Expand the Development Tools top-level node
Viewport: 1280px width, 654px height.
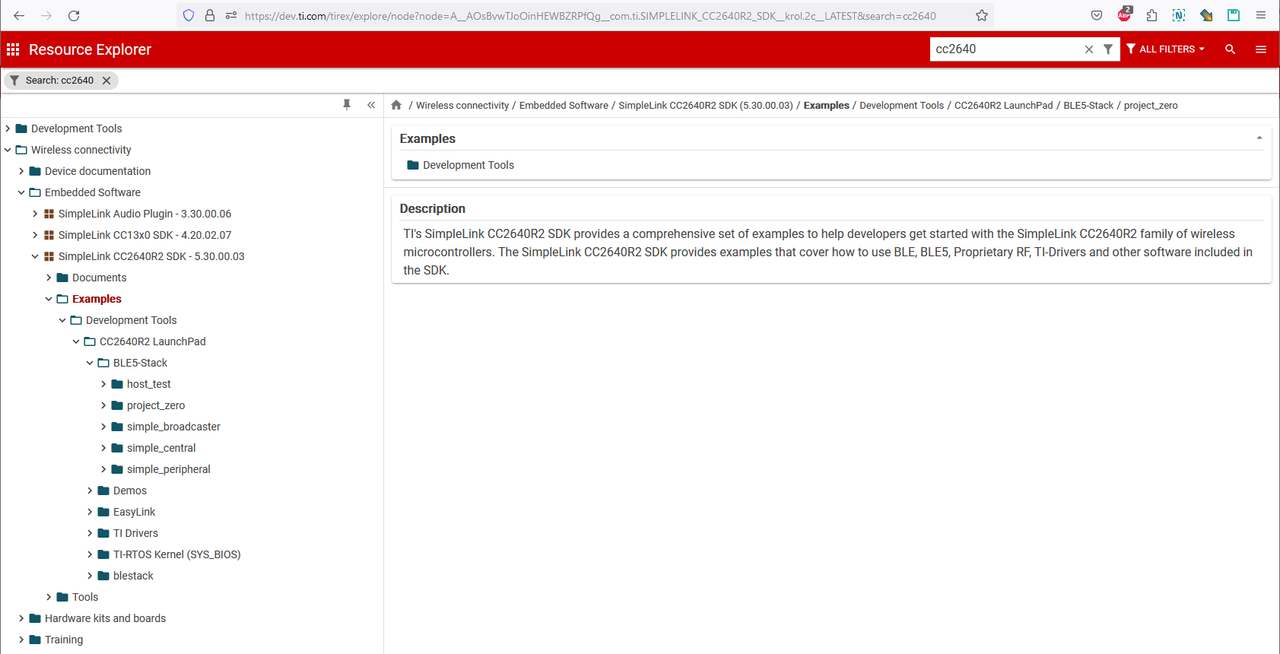tap(8, 128)
